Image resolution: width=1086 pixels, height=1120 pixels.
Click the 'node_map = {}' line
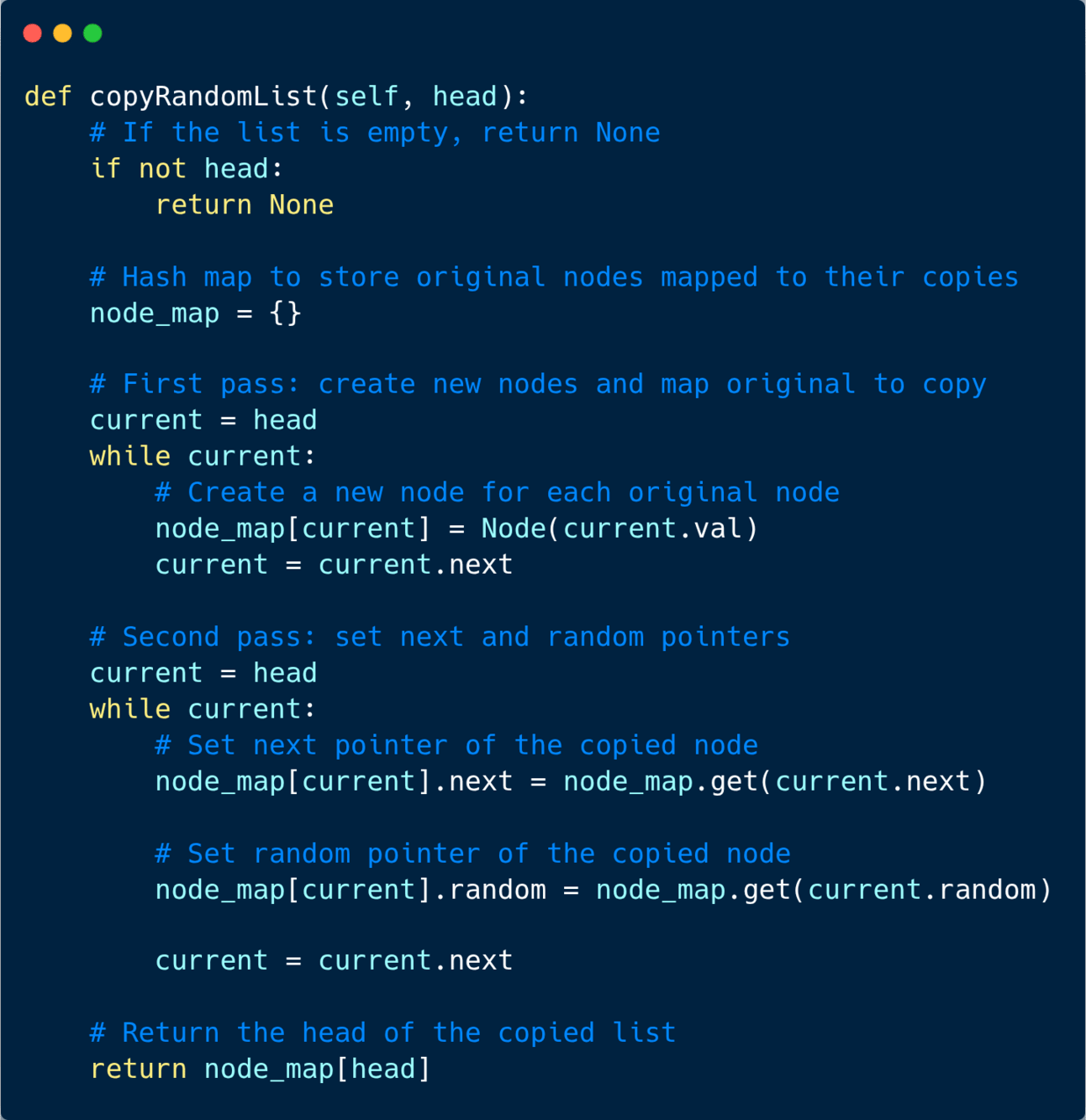click(196, 313)
